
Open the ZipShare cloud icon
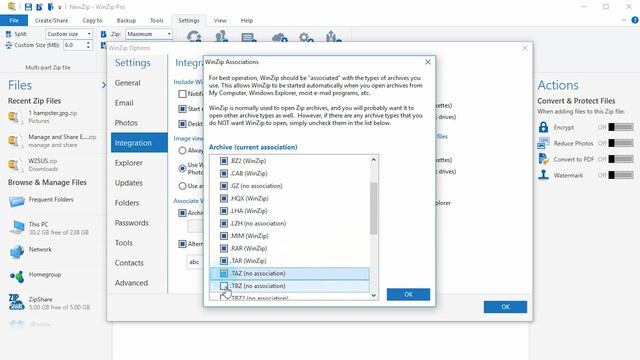tap(17, 302)
